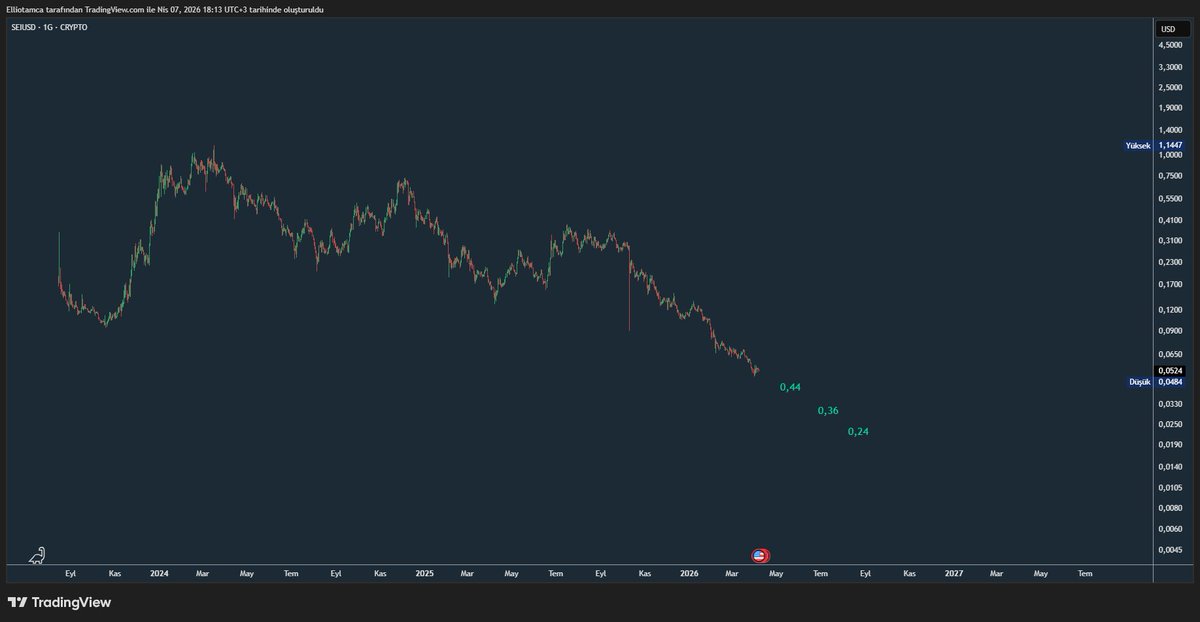Click the Elliotamca TradingView.com attribution header text

point(165,9)
